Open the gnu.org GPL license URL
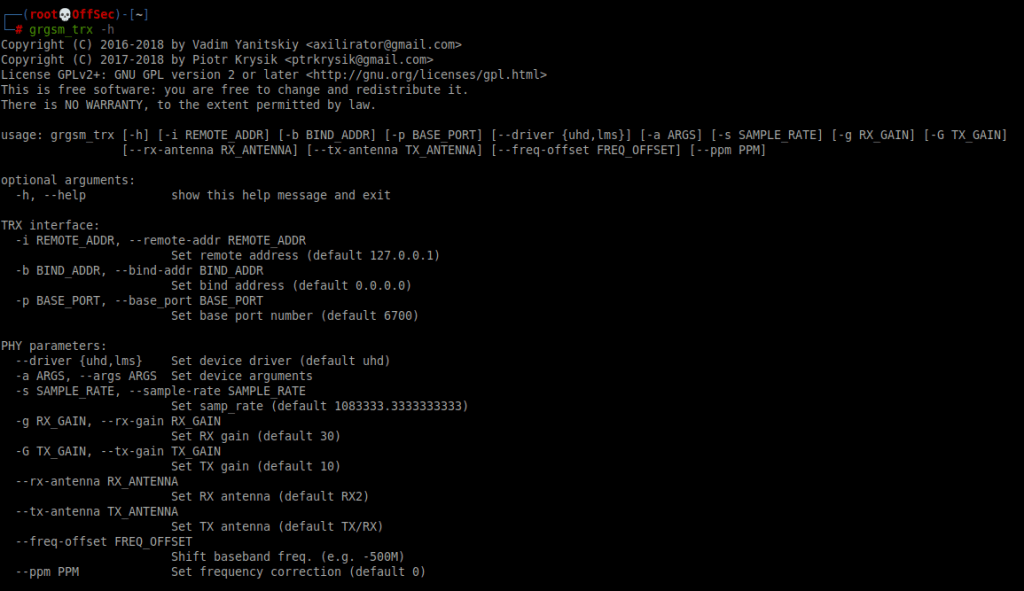 coord(426,74)
